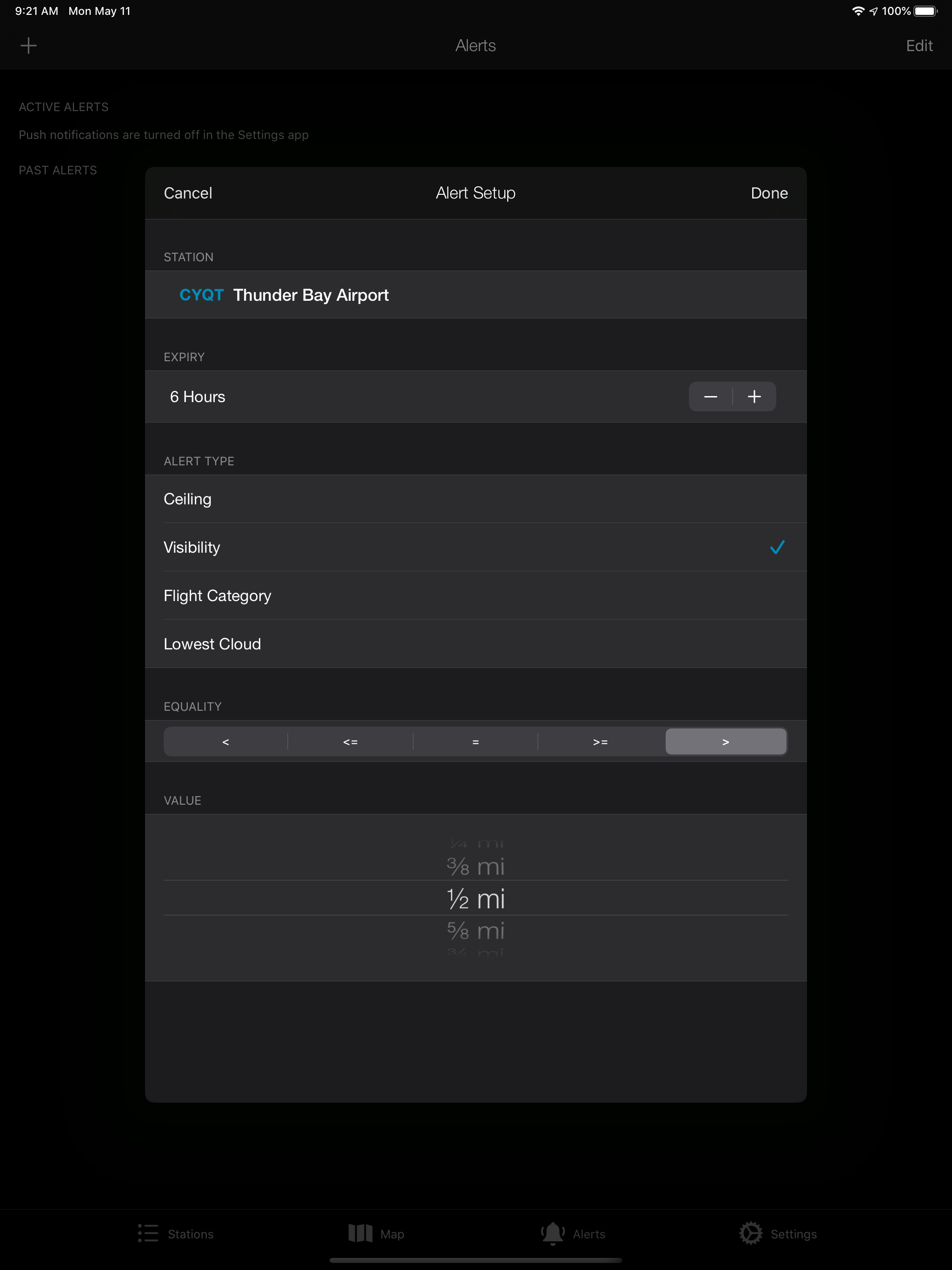Open the Map tab
Image resolution: width=952 pixels, height=1270 pixels.
coord(376,1234)
